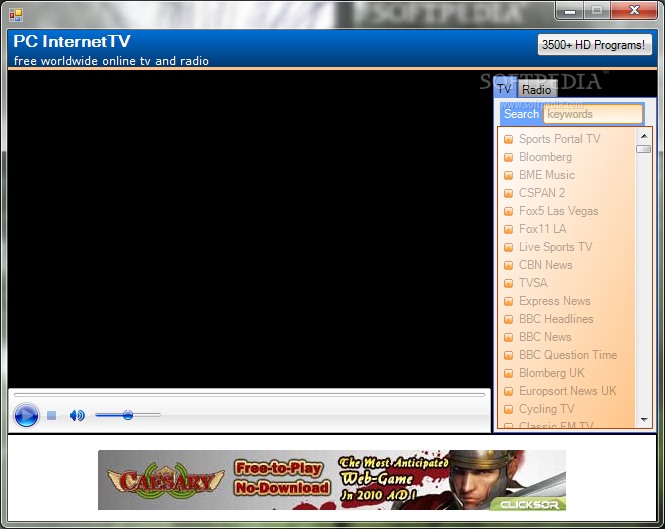Click the application icon in the title bar

[16, 15]
